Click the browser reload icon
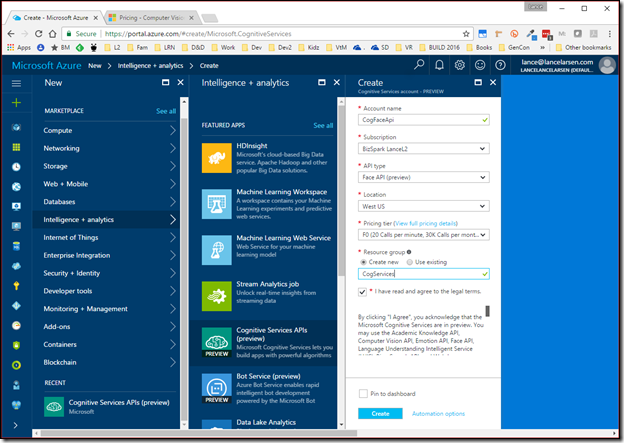624x443 pixels. point(38,34)
